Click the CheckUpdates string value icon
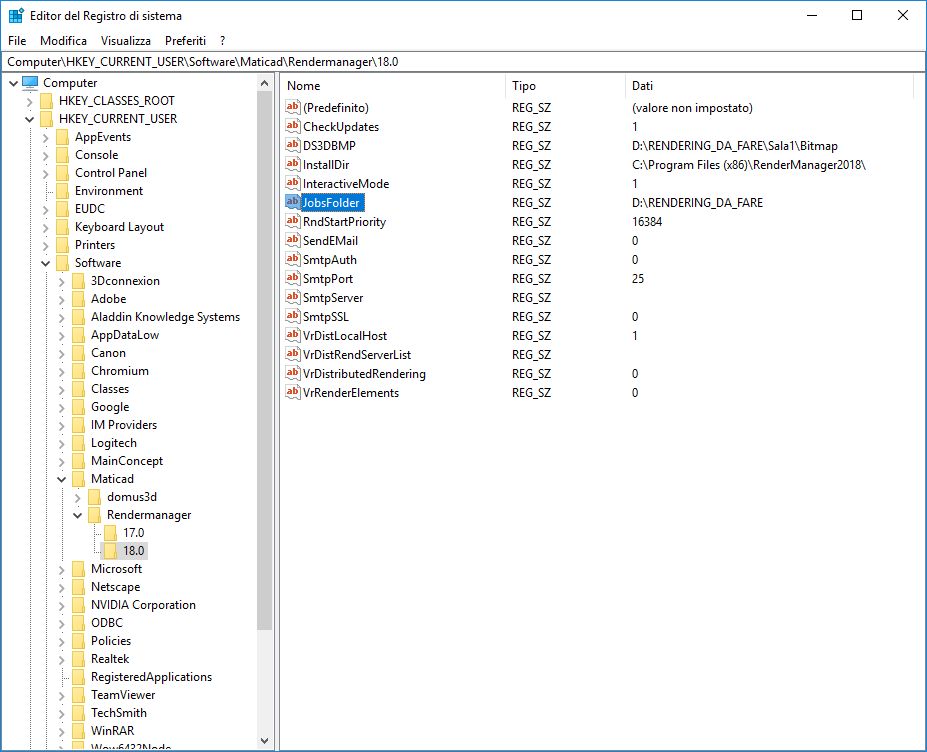Screen dimensions: 927x752 pos(292,127)
